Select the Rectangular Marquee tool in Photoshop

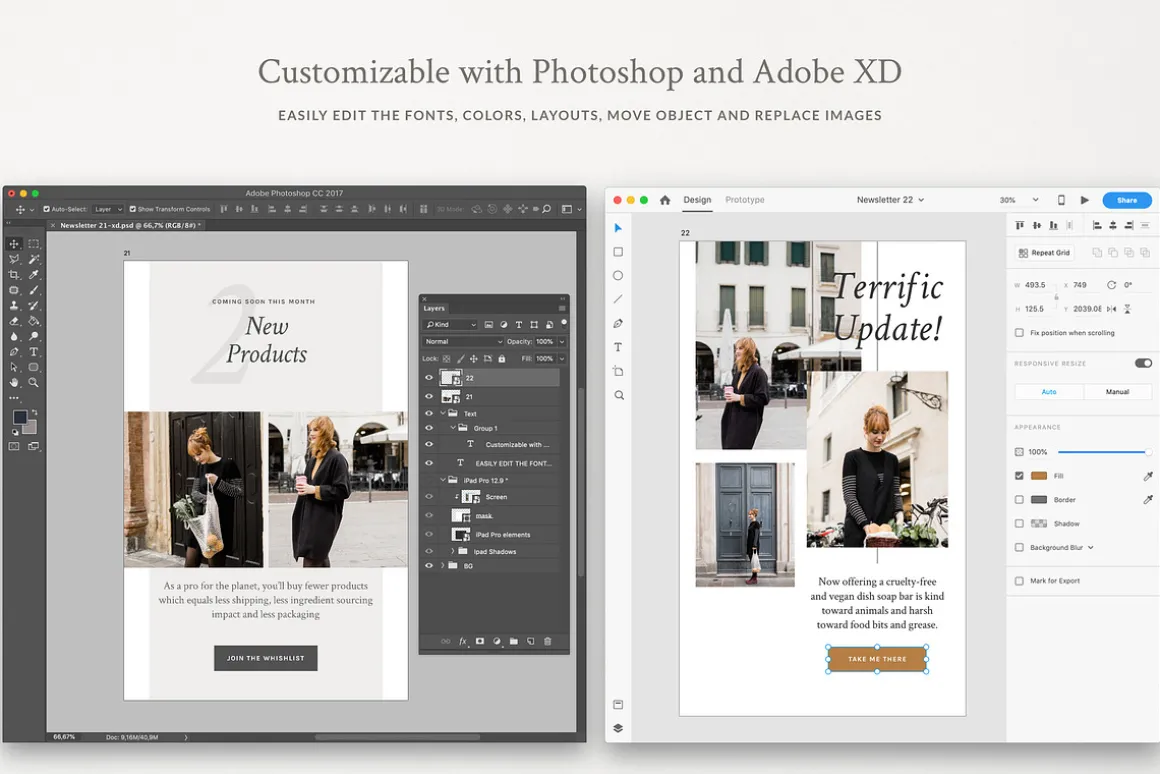(x=33, y=243)
